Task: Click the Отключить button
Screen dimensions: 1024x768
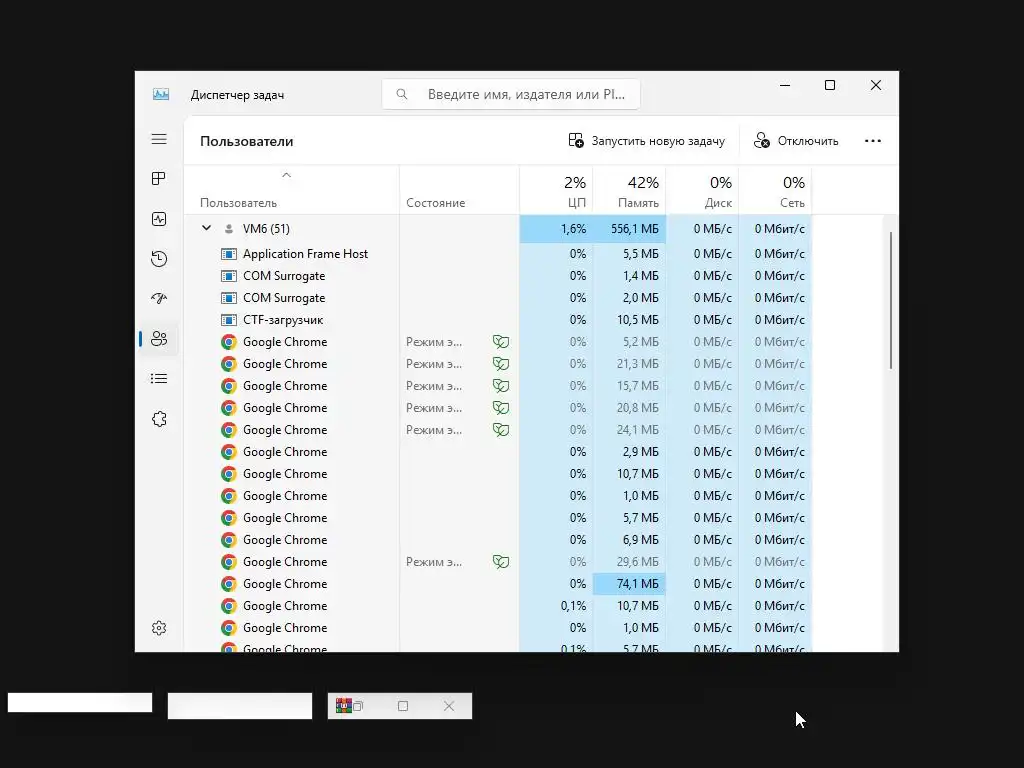Action: 796,141
